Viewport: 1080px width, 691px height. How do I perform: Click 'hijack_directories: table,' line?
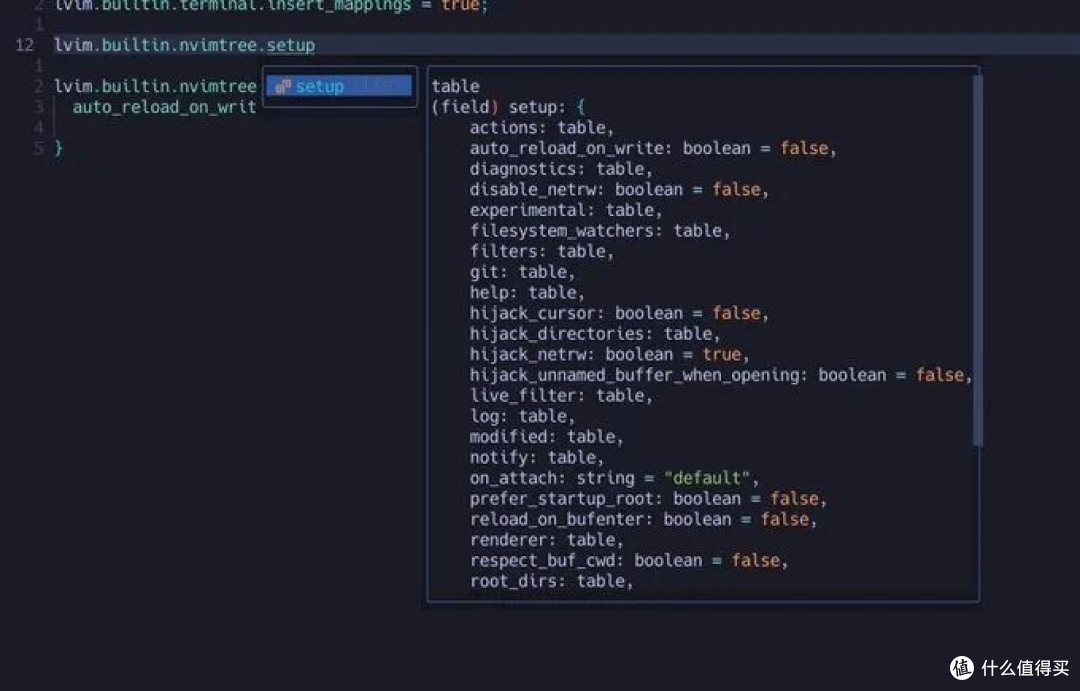click(x=594, y=334)
